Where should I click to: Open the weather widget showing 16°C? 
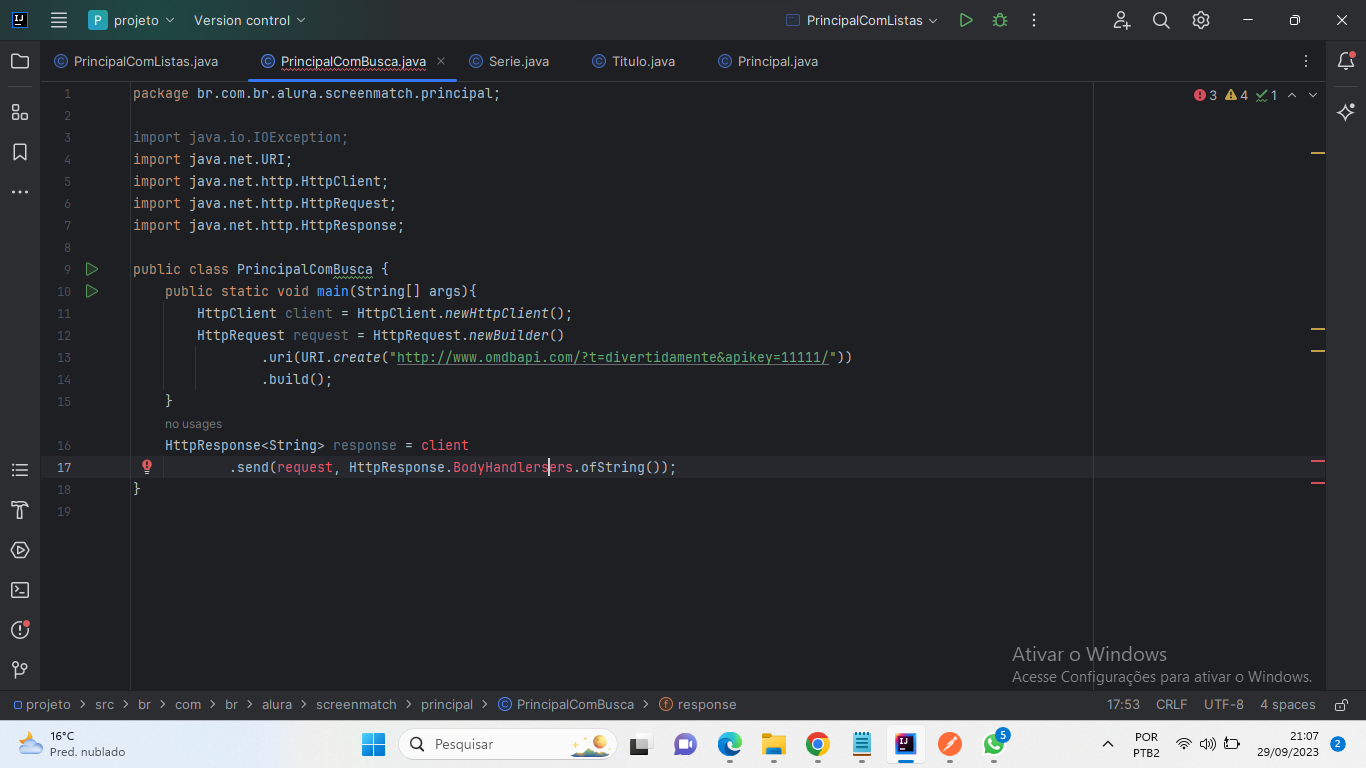(x=72, y=744)
